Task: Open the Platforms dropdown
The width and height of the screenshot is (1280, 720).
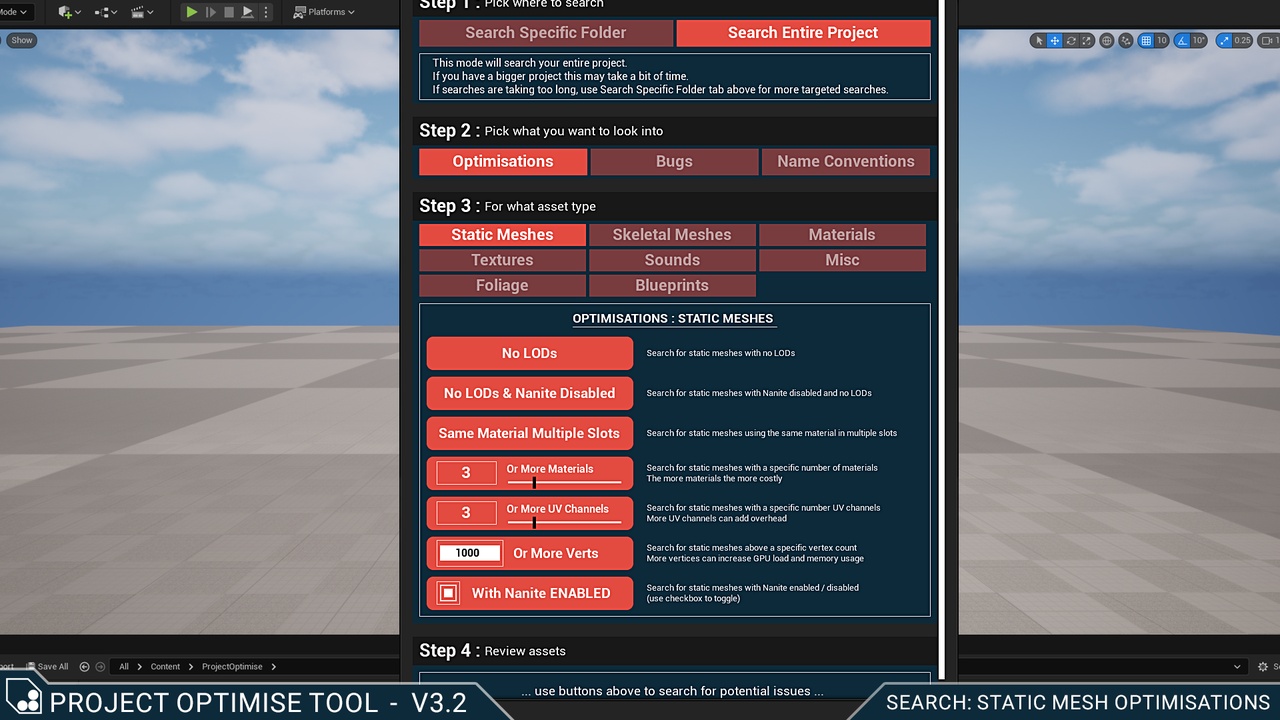Action: [x=324, y=12]
